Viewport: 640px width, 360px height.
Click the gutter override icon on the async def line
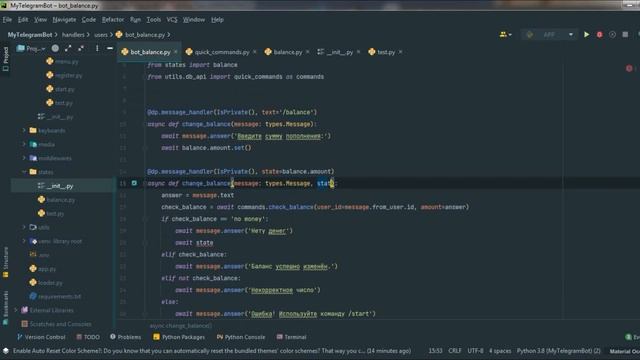click(x=134, y=183)
